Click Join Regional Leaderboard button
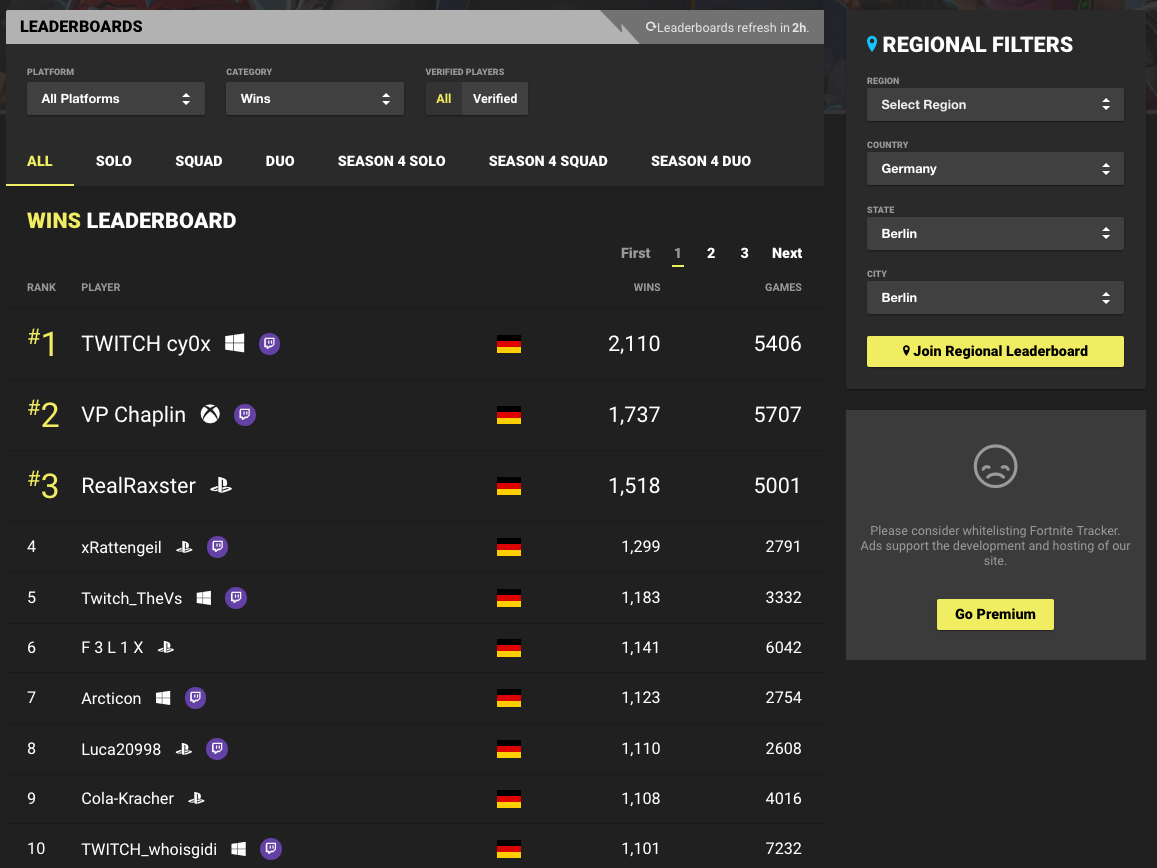 pyautogui.click(x=995, y=351)
